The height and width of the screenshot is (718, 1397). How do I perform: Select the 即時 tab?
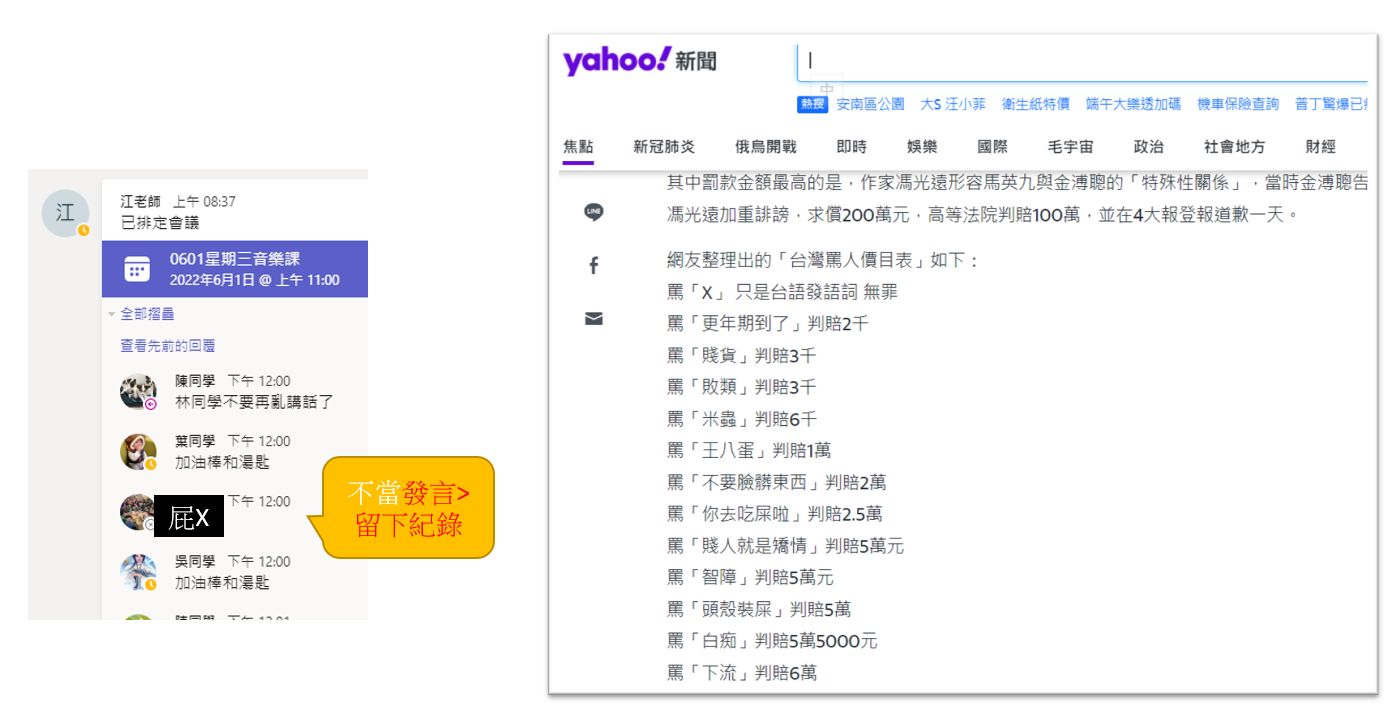[x=852, y=147]
